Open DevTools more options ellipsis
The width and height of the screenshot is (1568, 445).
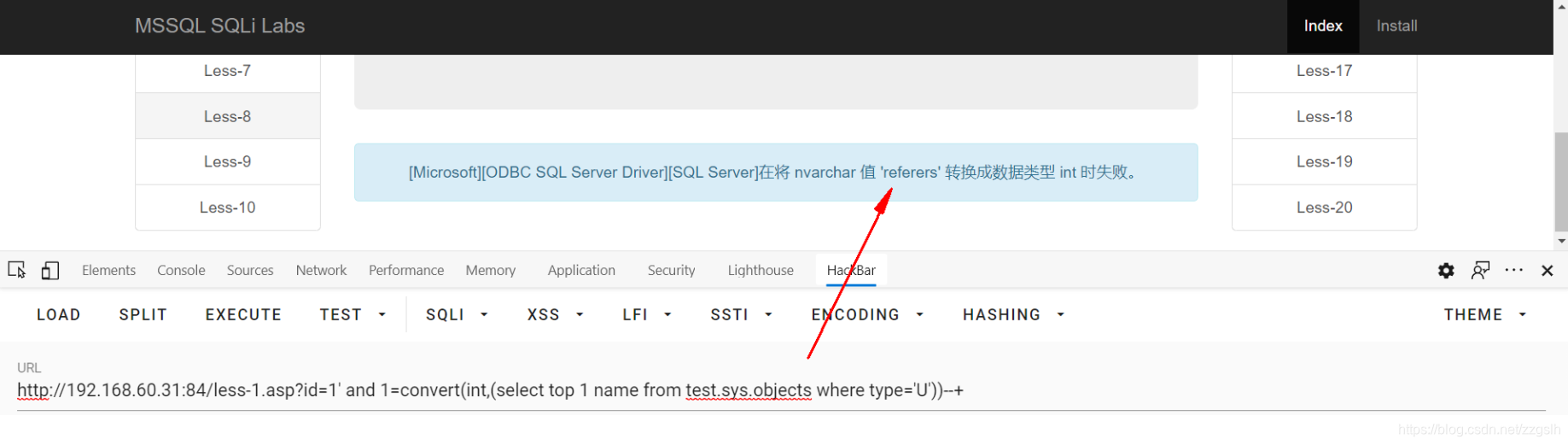click(x=1514, y=270)
